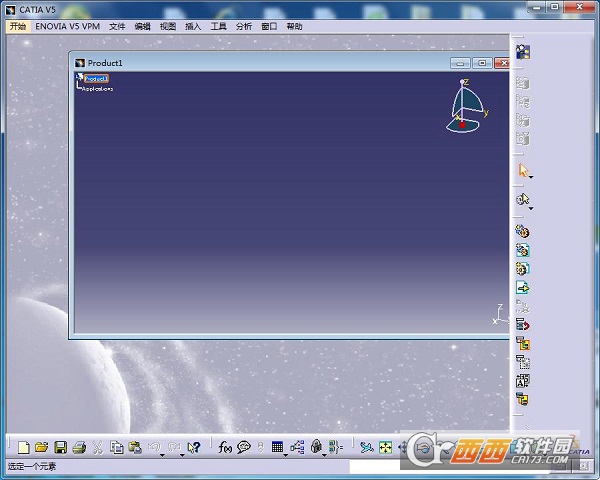Click the New Part gear document icon

tap(523, 269)
